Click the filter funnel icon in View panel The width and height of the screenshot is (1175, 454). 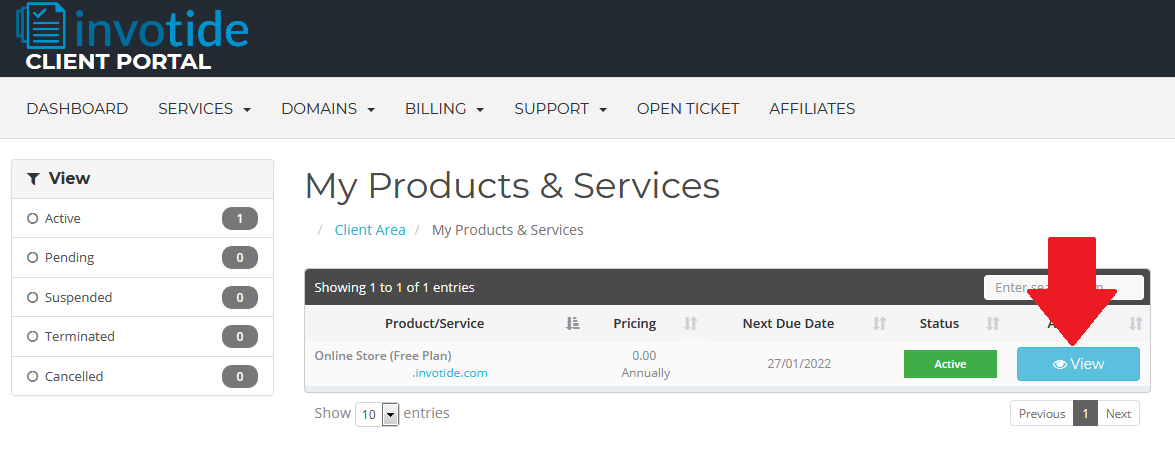(x=34, y=179)
